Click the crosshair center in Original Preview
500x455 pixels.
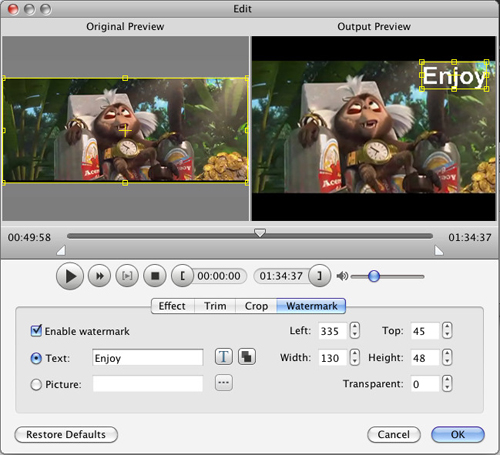pos(125,131)
